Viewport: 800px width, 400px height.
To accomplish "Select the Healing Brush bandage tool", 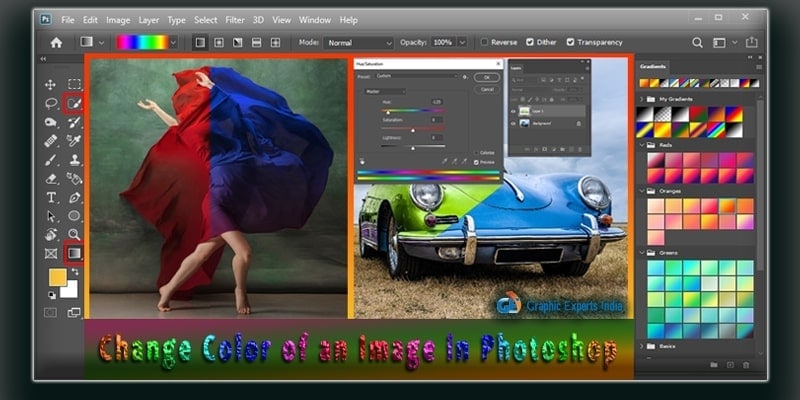I will click(51, 141).
